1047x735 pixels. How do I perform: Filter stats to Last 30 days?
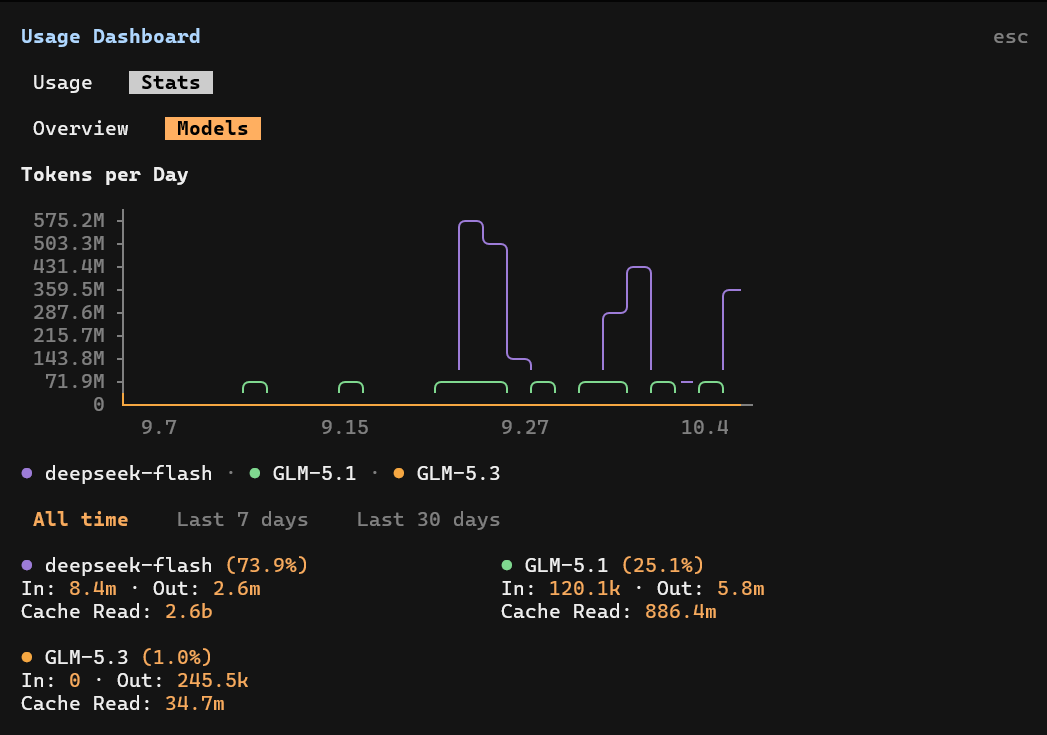[428, 519]
